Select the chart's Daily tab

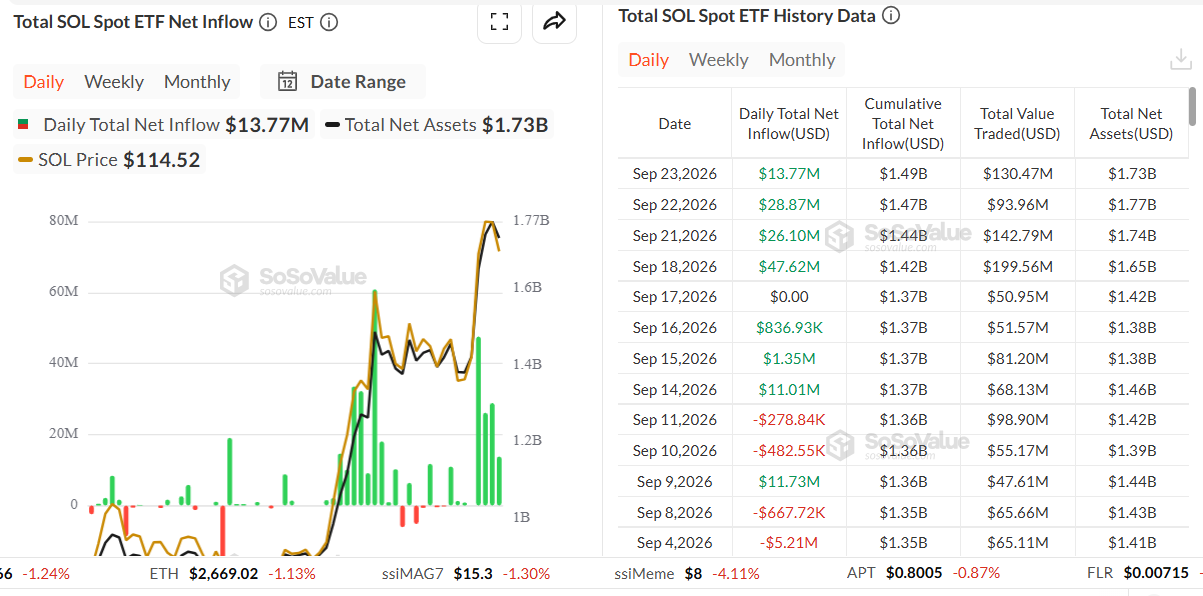tap(44, 82)
